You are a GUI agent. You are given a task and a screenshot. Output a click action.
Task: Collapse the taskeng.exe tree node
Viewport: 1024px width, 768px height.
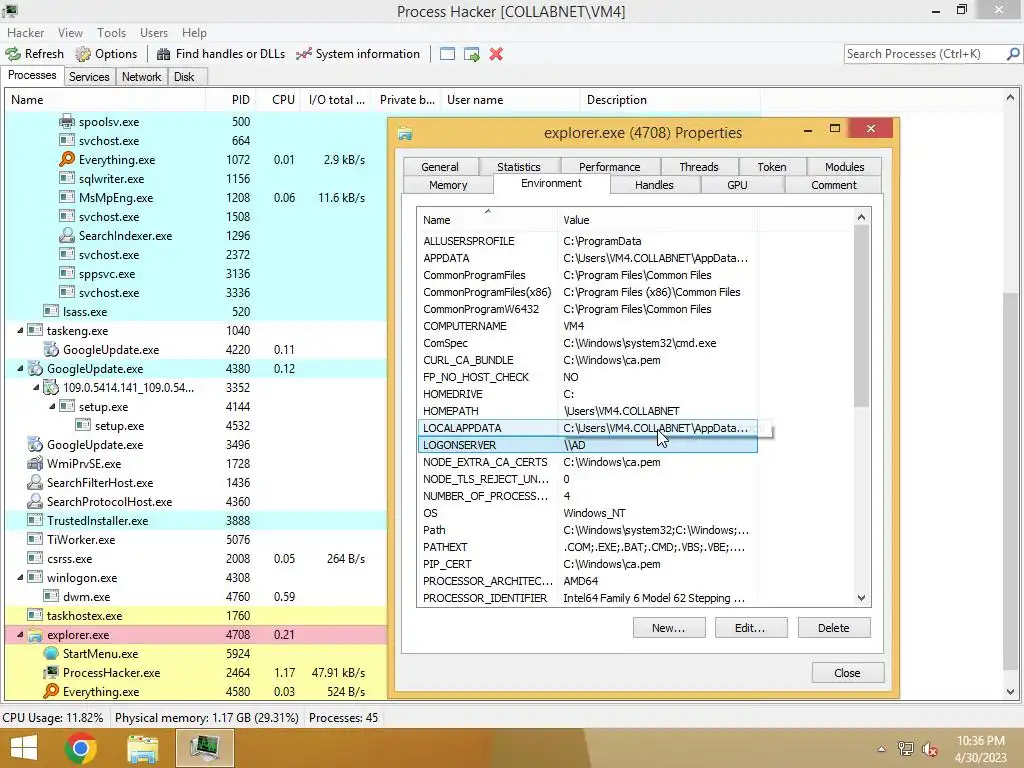[20, 330]
